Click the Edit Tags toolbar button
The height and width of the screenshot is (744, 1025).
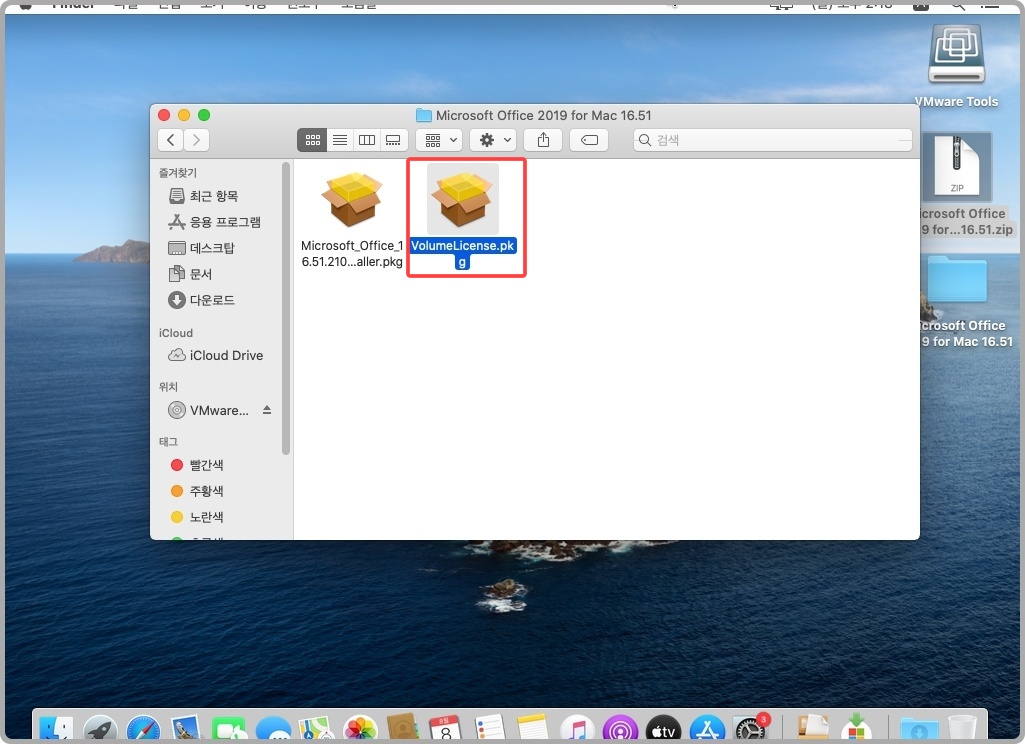coord(589,140)
